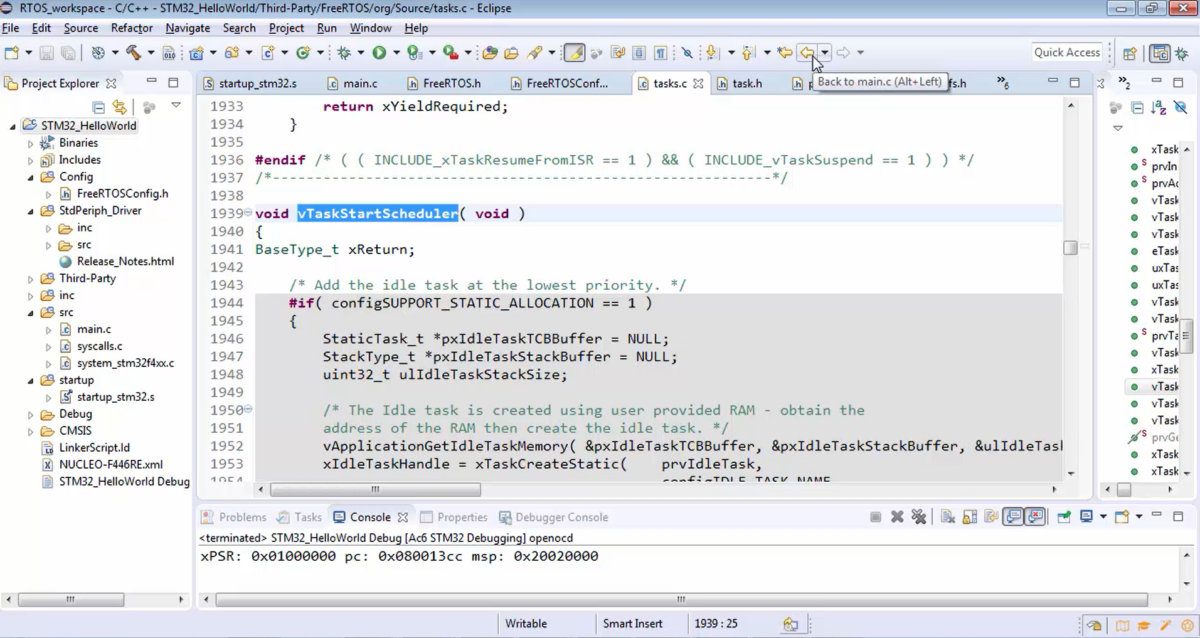Click the editor vertical scrollbar thumb
The height and width of the screenshot is (638, 1200).
coord(1070,247)
